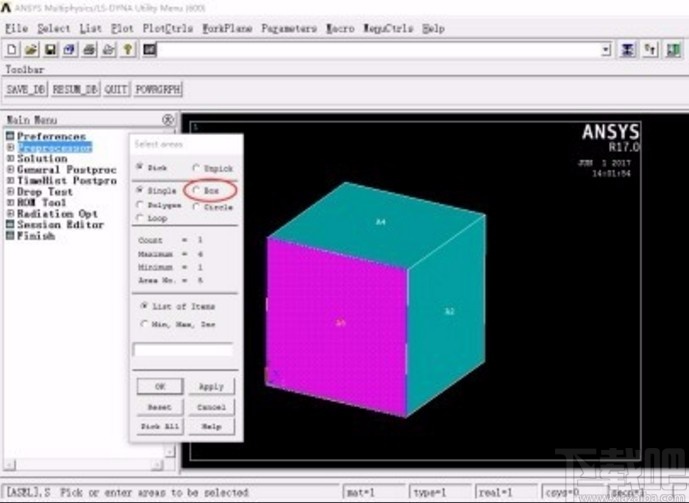Image resolution: width=689 pixels, height=503 pixels.
Task: Expand Radiation Opt tree node
Action: click(x=11, y=214)
